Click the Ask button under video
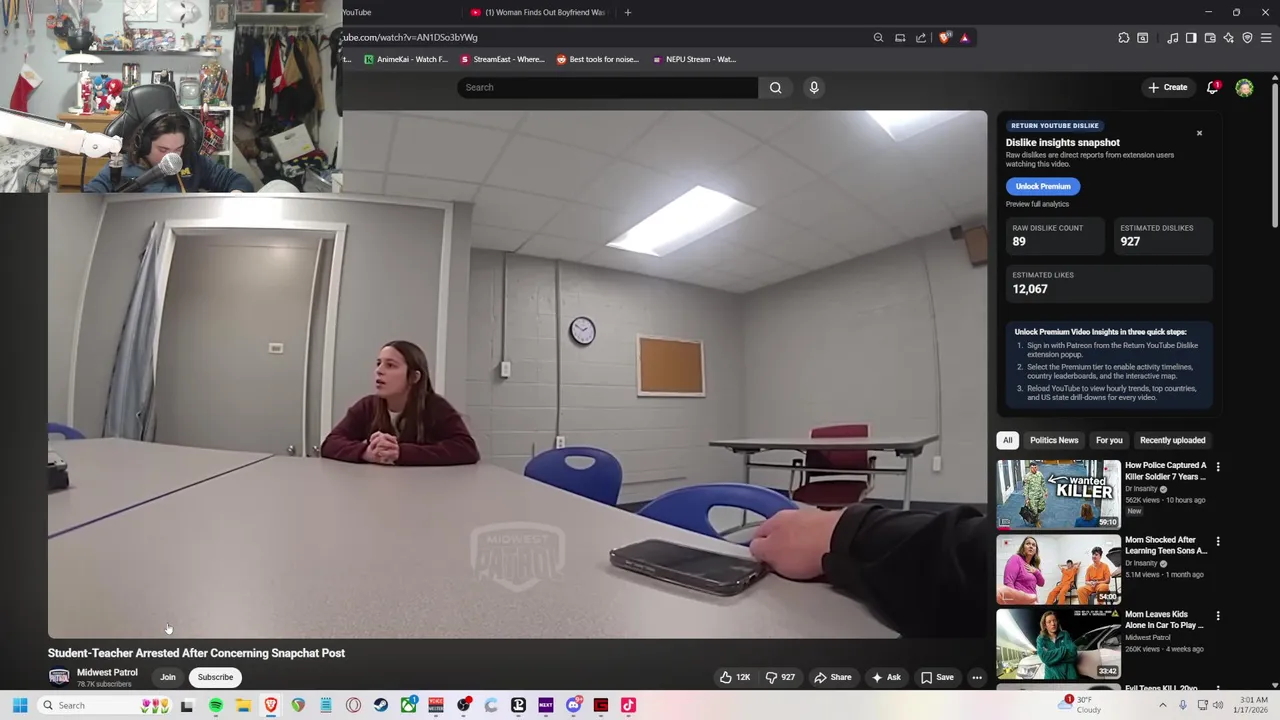The height and width of the screenshot is (720, 1280). pos(886,677)
